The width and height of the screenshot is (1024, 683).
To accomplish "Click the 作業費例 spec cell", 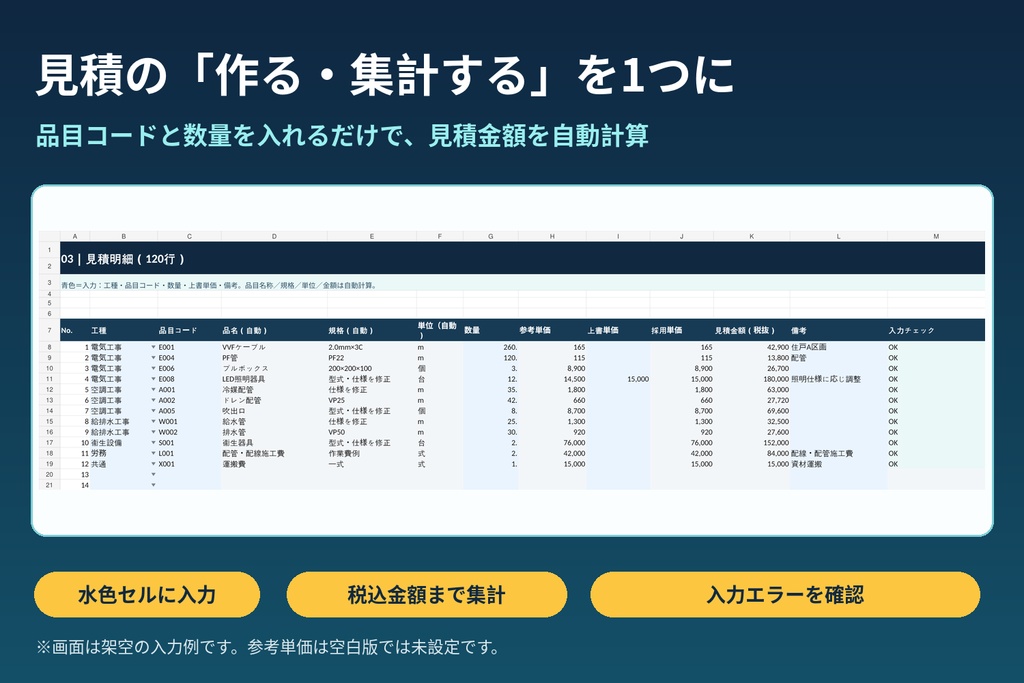I will pyautogui.click(x=372, y=453).
